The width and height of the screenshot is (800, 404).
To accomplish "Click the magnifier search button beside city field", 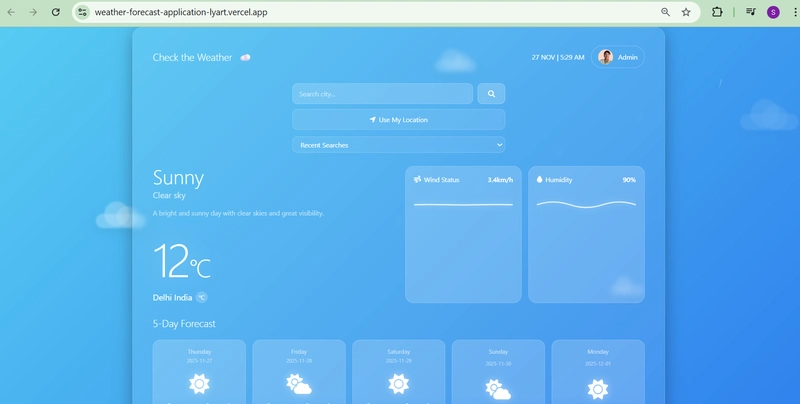I will tap(491, 94).
